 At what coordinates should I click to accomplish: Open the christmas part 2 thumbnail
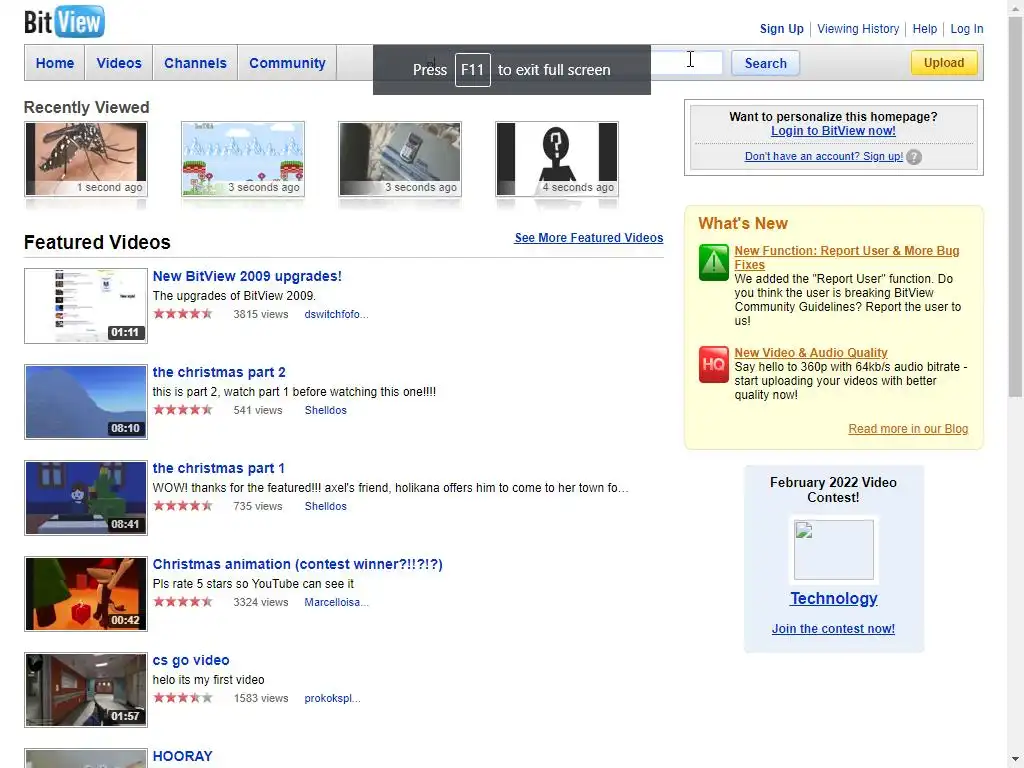point(86,402)
